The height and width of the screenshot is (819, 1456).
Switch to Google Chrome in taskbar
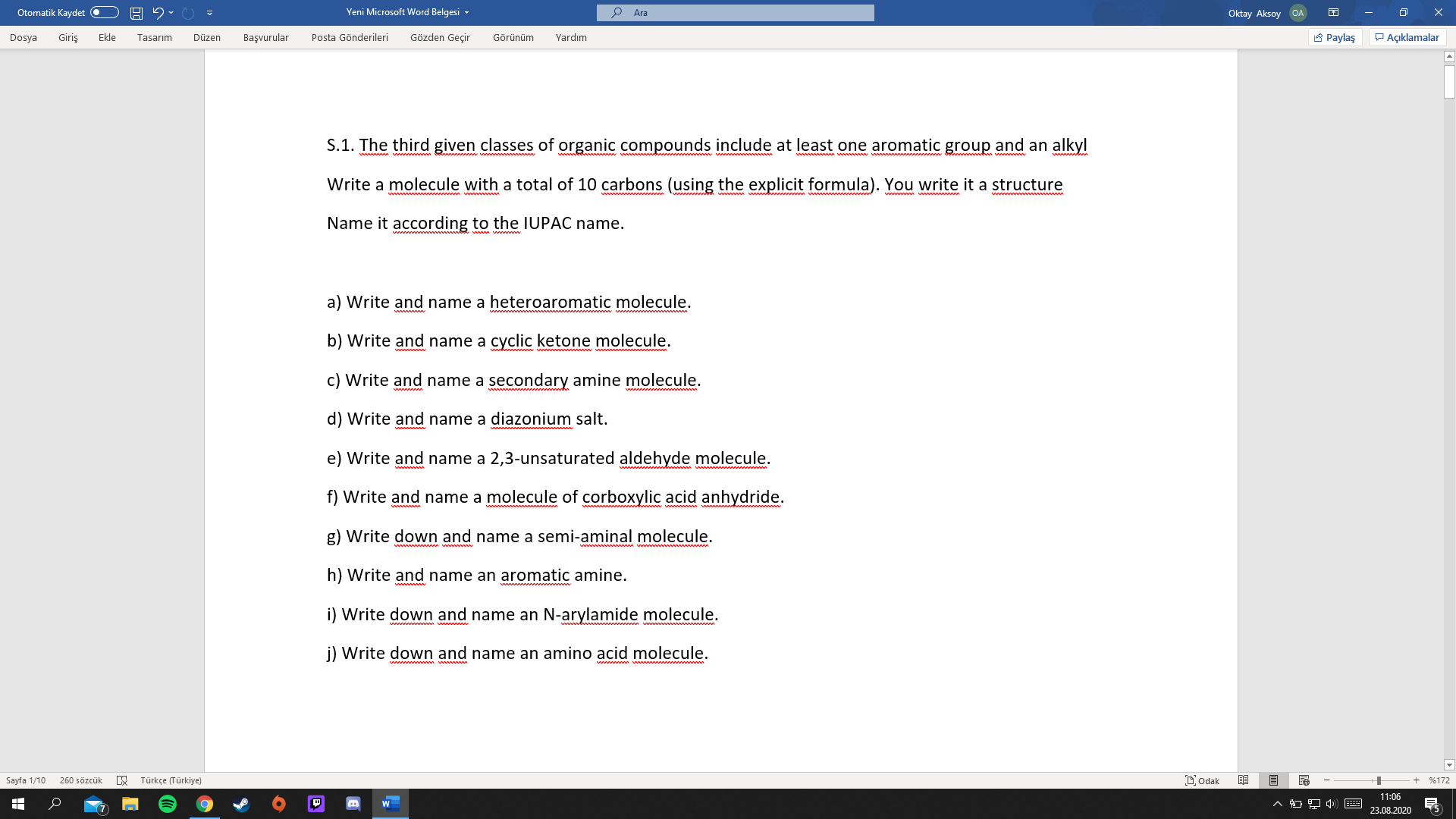coord(205,804)
